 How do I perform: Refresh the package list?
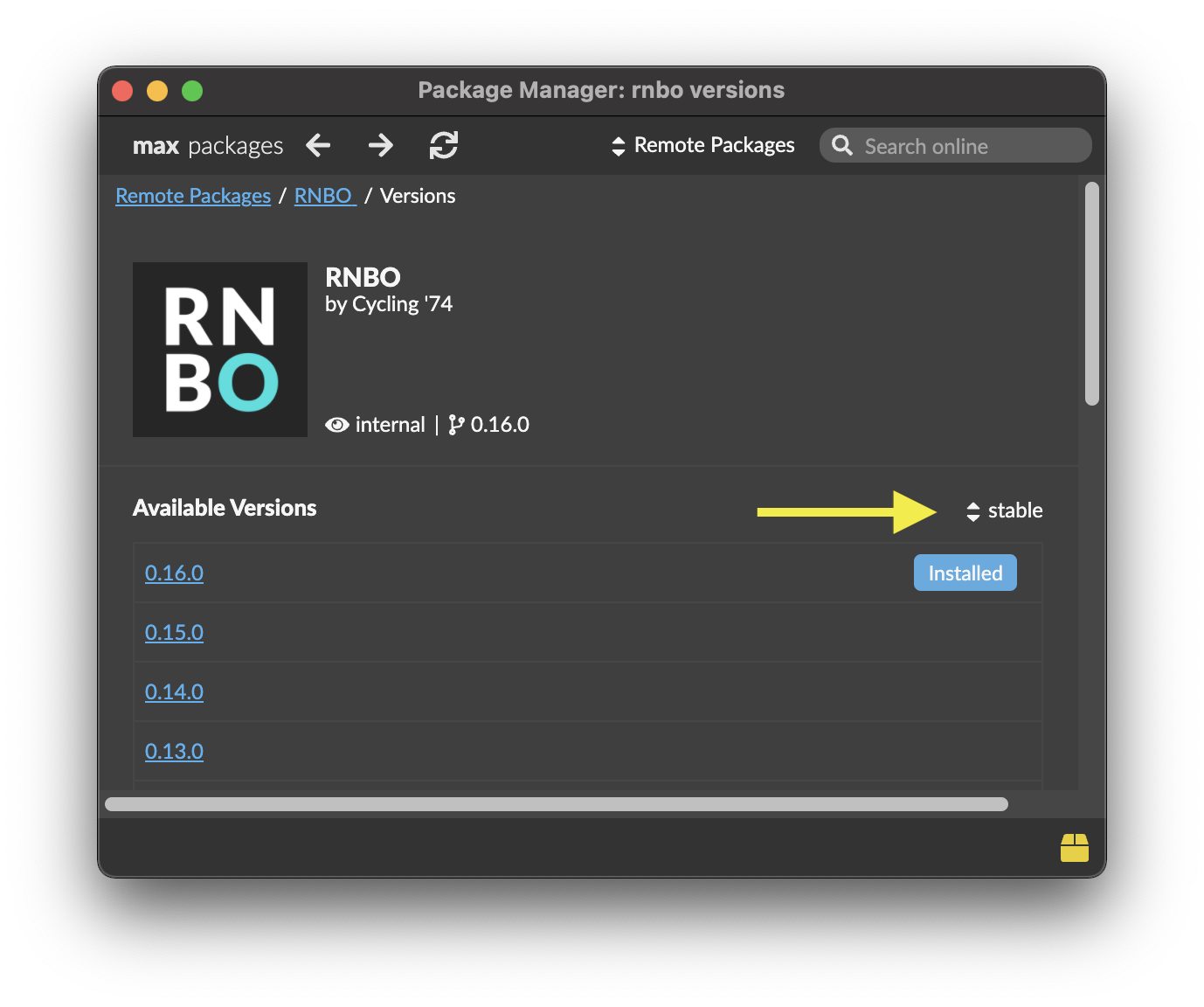(444, 146)
